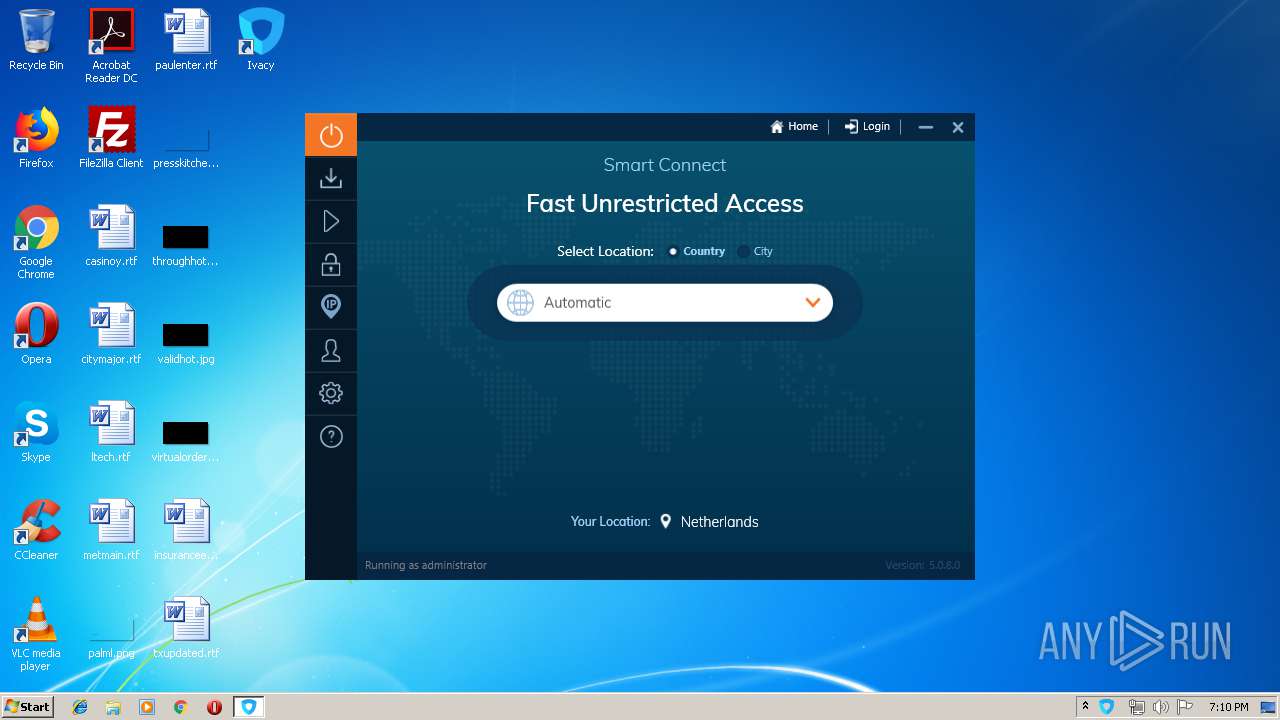The image size is (1280, 720).
Task: Click the Running as administrator status text
Action: tap(426, 565)
